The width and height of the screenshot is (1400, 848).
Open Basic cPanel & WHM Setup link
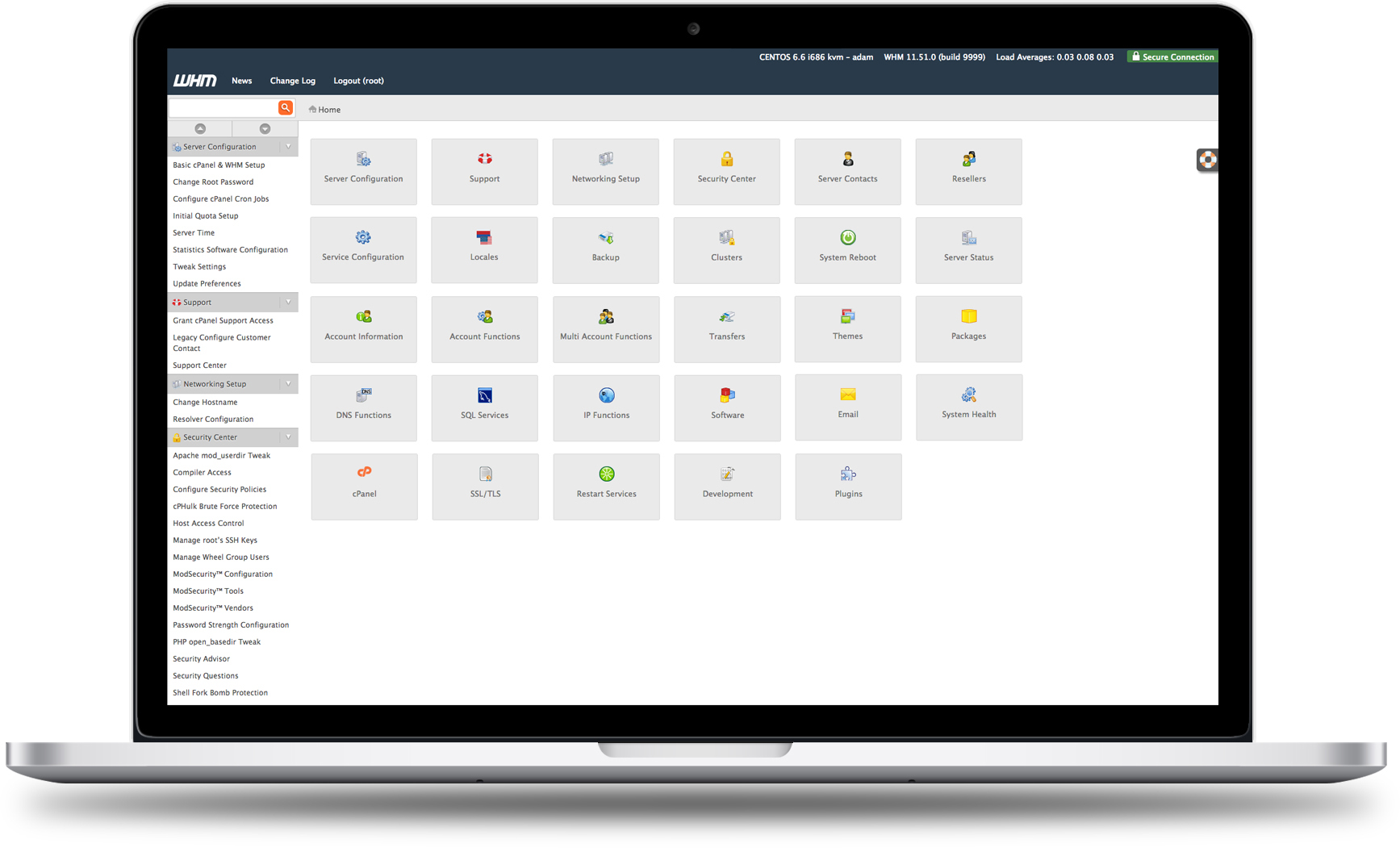[x=219, y=165]
